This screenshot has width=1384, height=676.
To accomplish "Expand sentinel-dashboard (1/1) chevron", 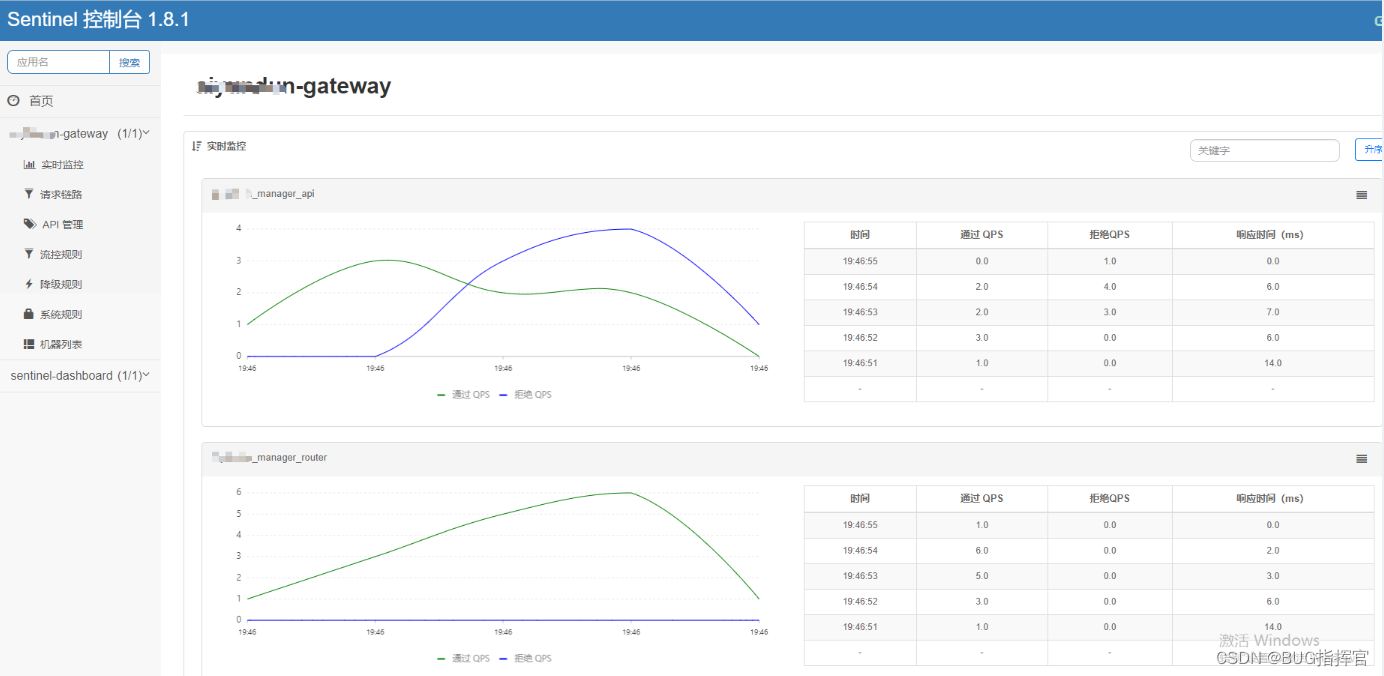I will tap(146, 375).
